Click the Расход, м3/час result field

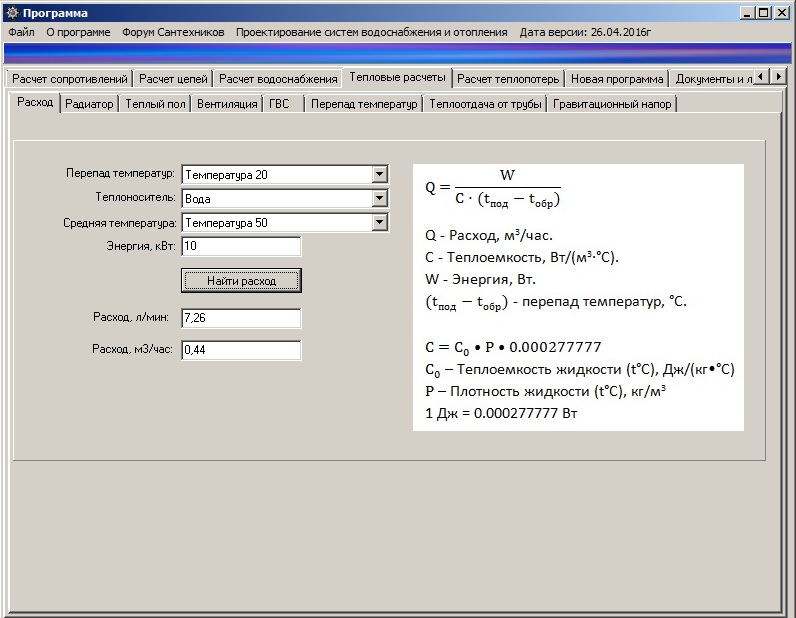click(x=241, y=350)
